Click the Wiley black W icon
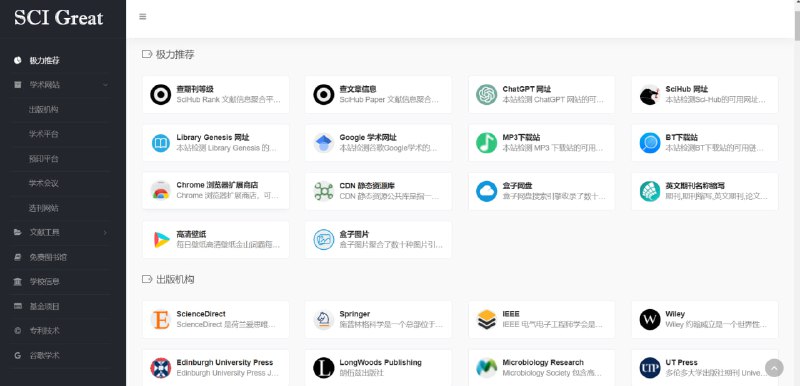800x386 pixels. (x=650, y=320)
